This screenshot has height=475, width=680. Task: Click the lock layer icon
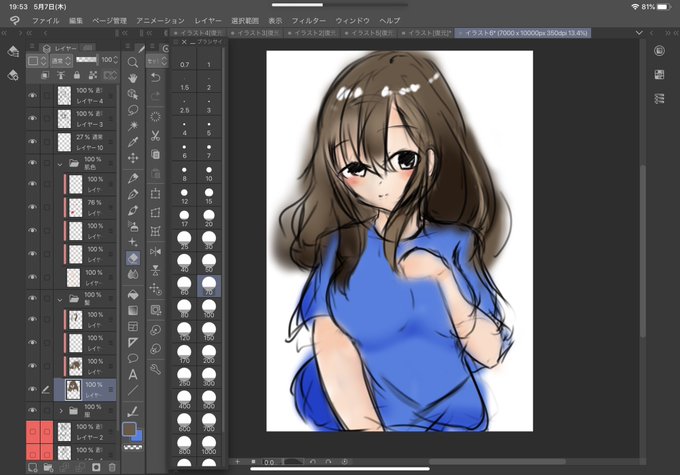77,75
